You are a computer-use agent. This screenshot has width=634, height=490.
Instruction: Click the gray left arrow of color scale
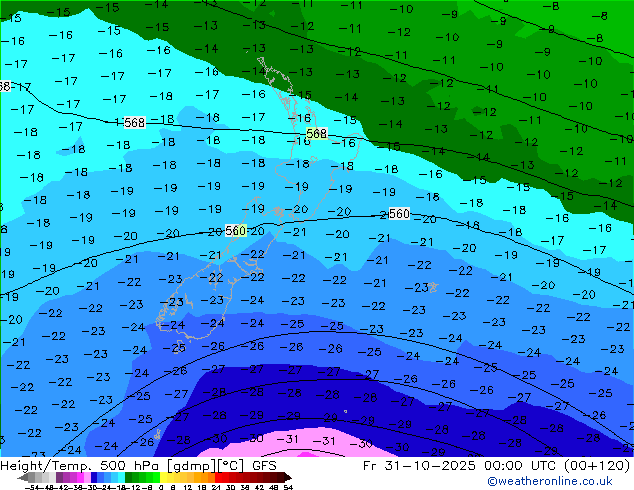click(x=23, y=477)
